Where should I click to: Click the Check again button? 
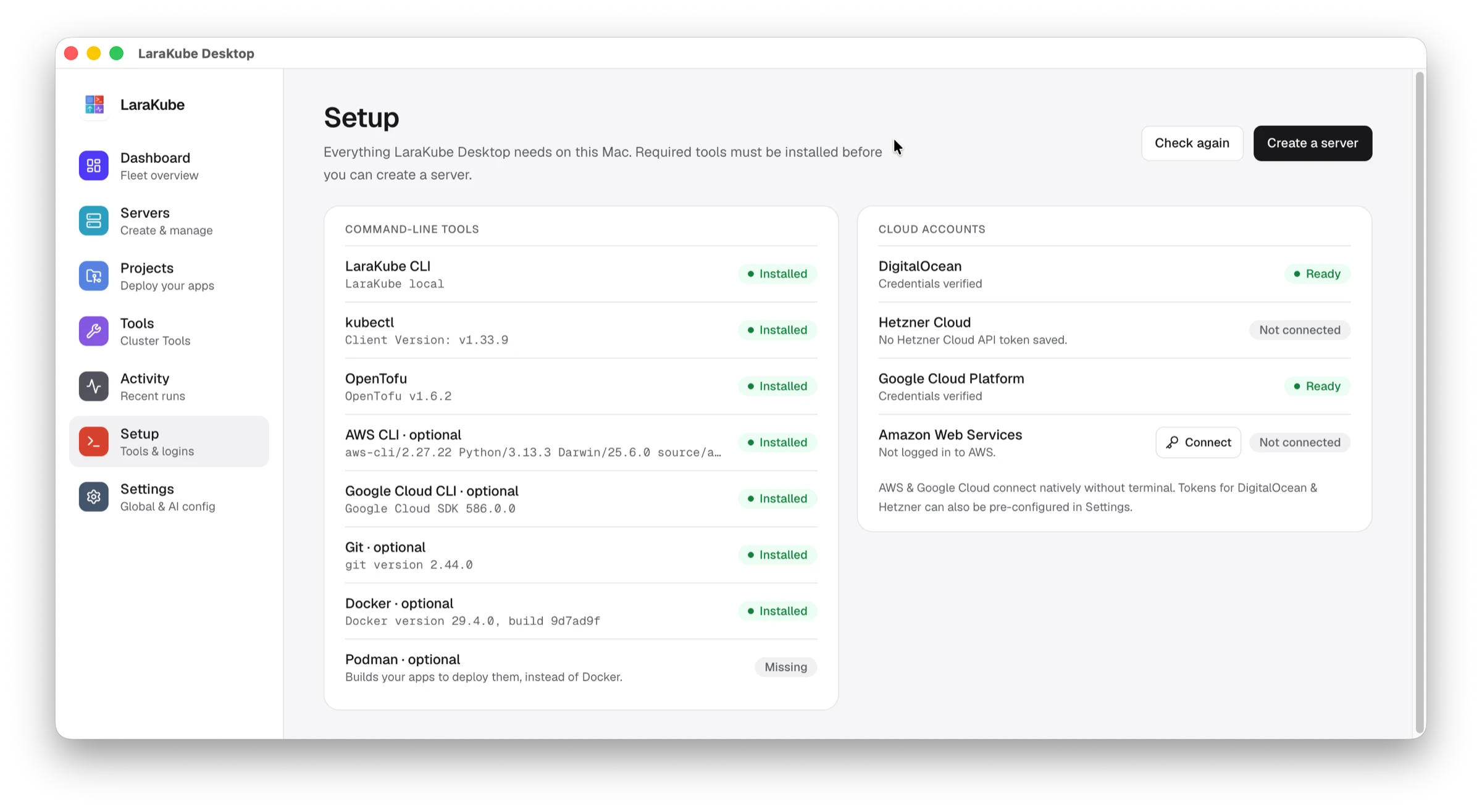[1192, 143]
